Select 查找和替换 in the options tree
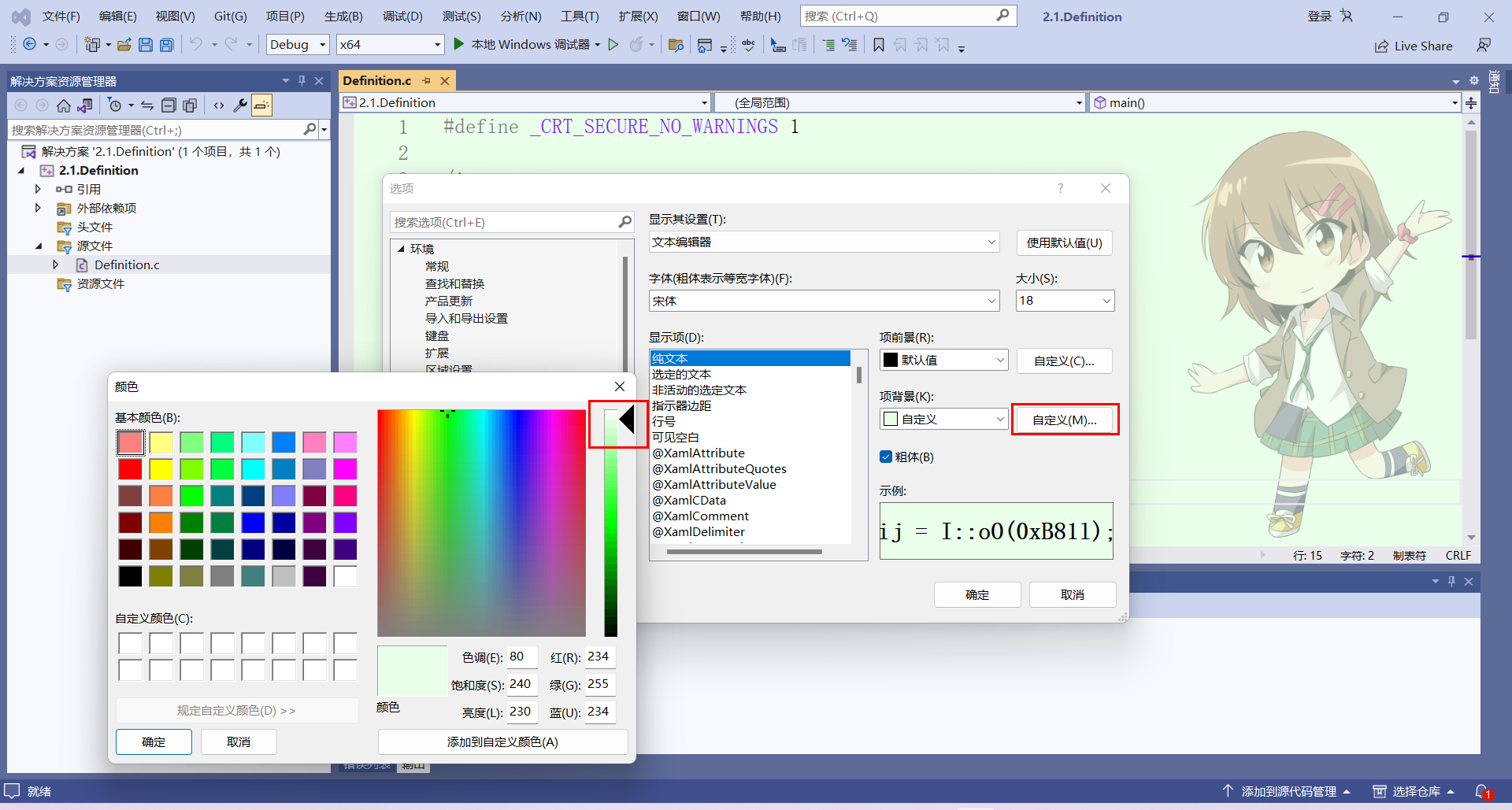This screenshot has height=810, width=1512. (x=454, y=283)
